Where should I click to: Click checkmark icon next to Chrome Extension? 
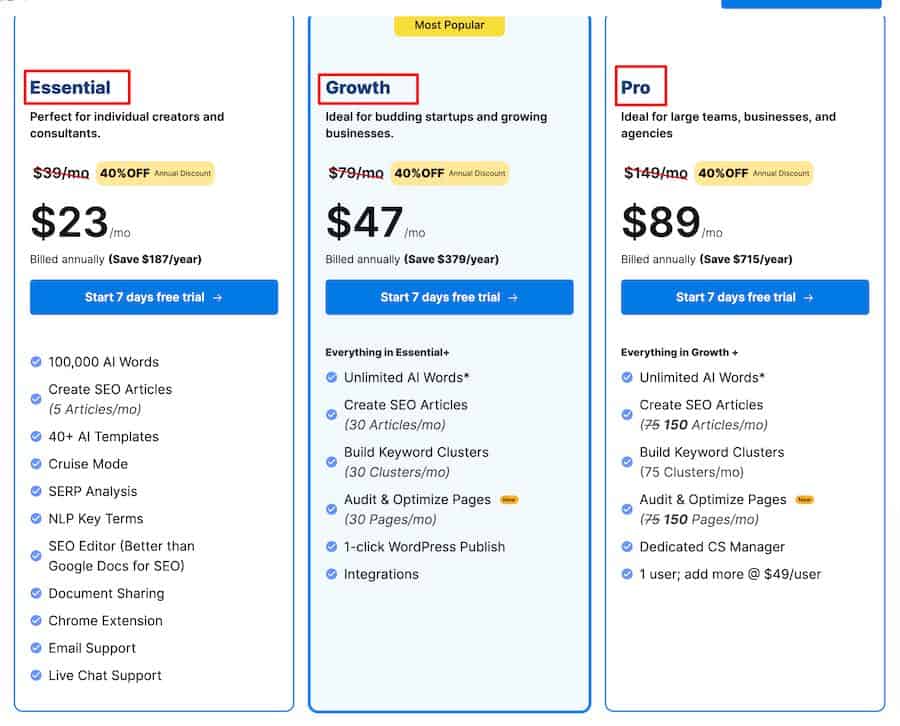pos(36,620)
